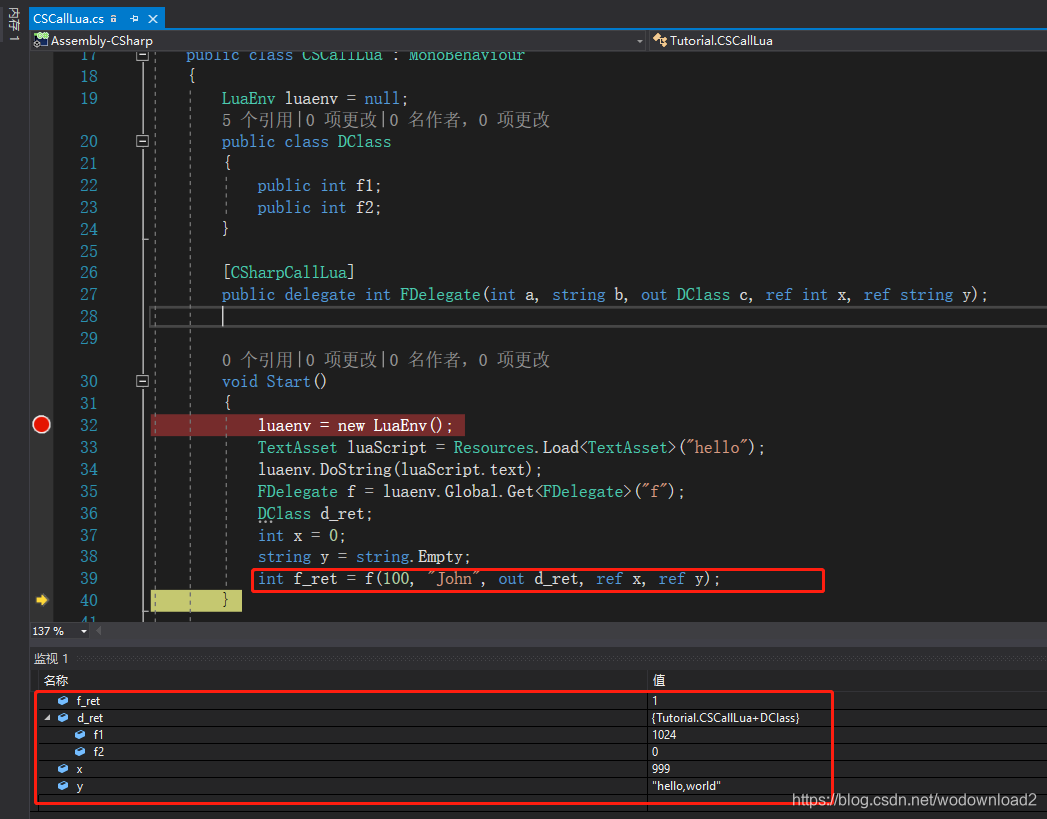Collapse the d_ret watch entry
This screenshot has height=819, width=1047.
[47, 718]
